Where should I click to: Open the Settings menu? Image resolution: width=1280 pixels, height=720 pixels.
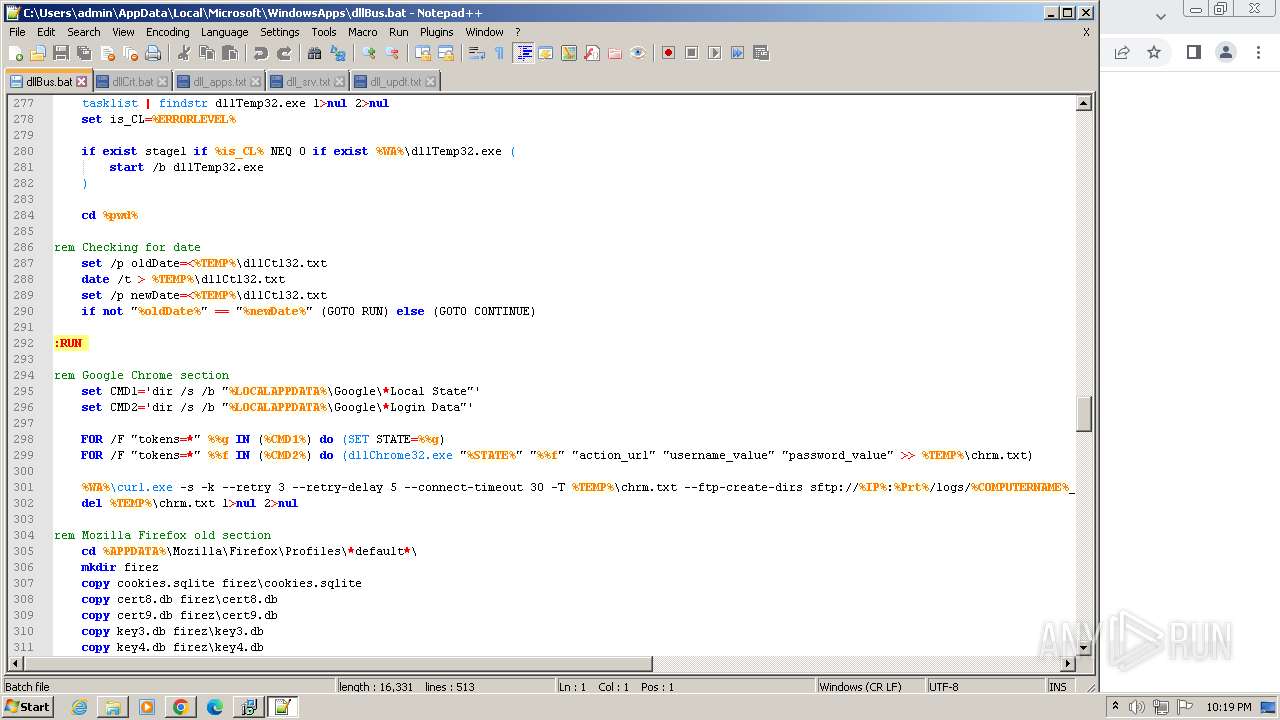tap(280, 32)
